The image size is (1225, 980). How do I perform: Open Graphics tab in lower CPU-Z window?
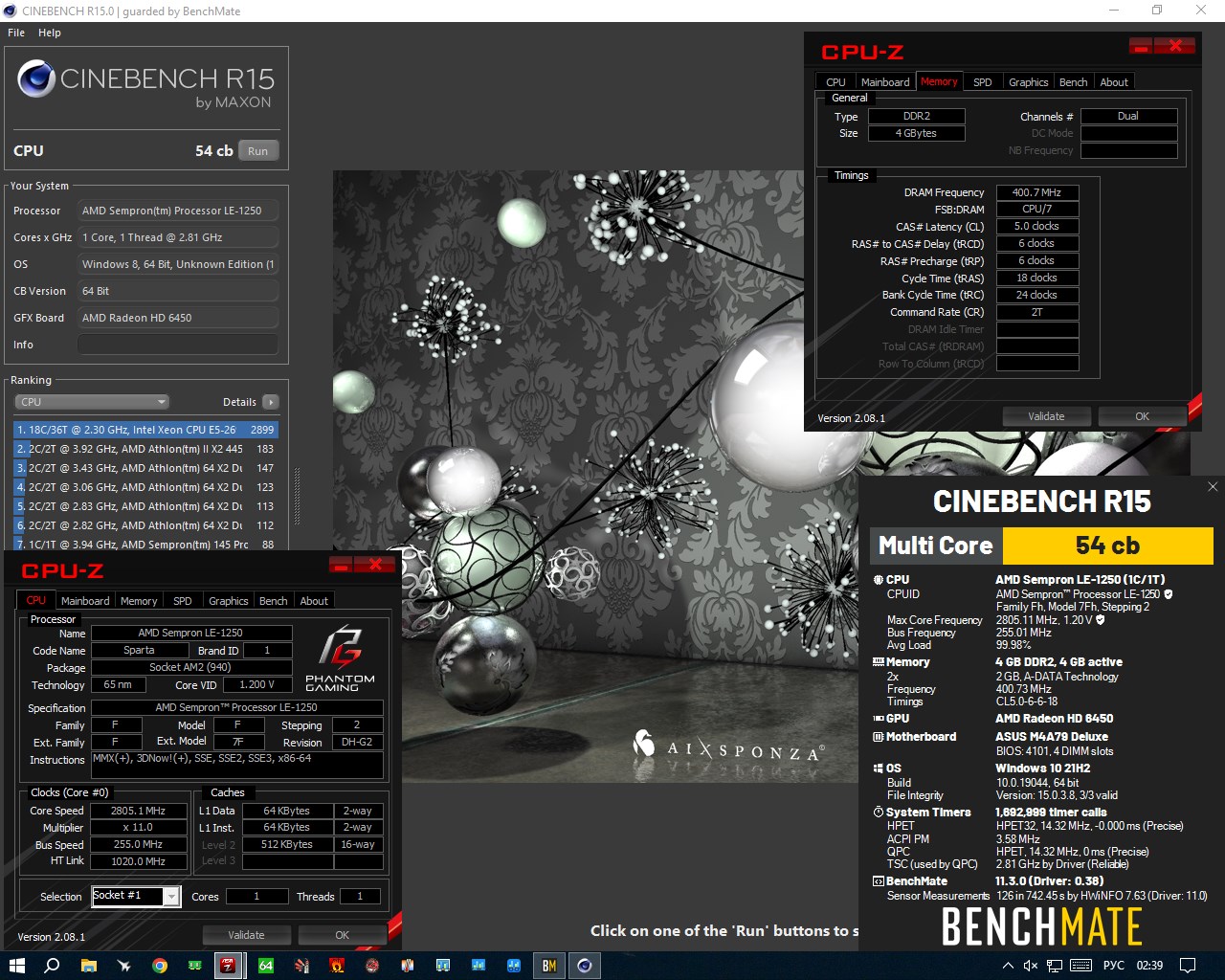[228, 601]
